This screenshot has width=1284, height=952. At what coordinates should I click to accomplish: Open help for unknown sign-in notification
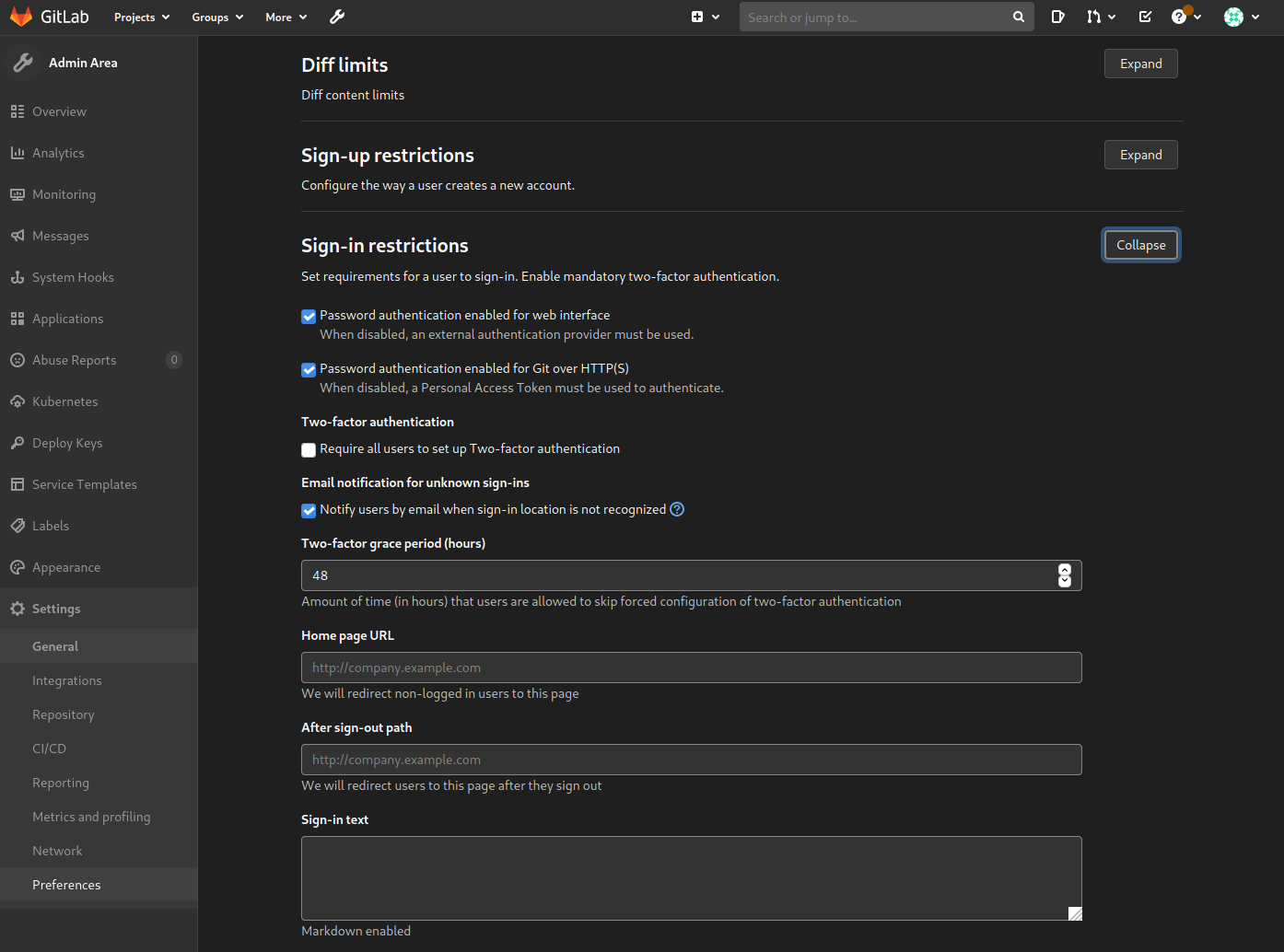(x=677, y=509)
